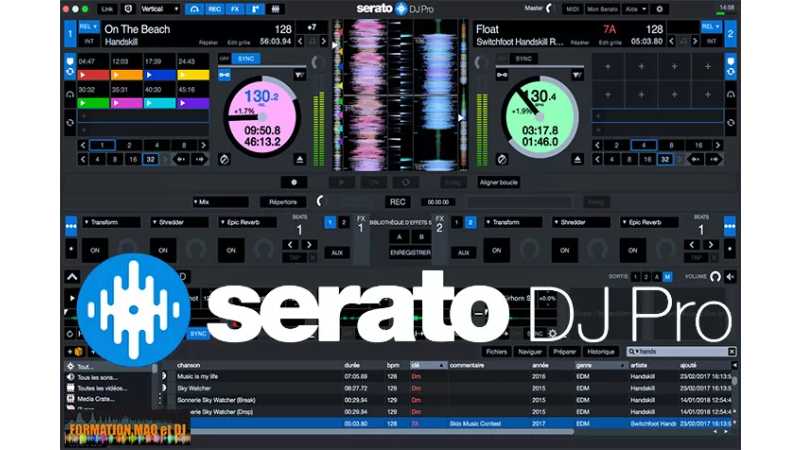Shift deck 1 key down with left arrow
The width and height of the screenshot is (800, 450).
pos(300,41)
